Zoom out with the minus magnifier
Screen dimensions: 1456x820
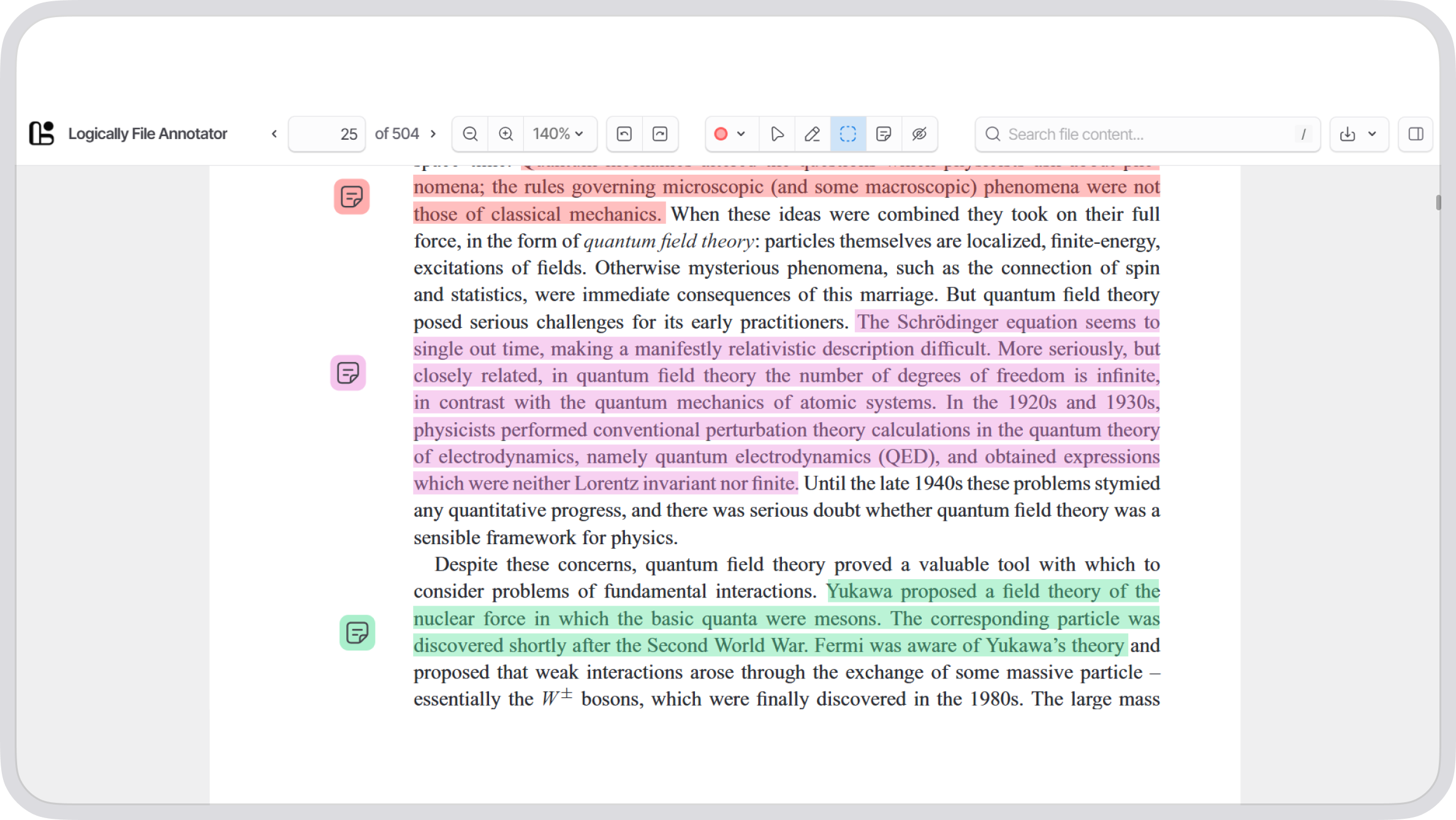click(470, 134)
